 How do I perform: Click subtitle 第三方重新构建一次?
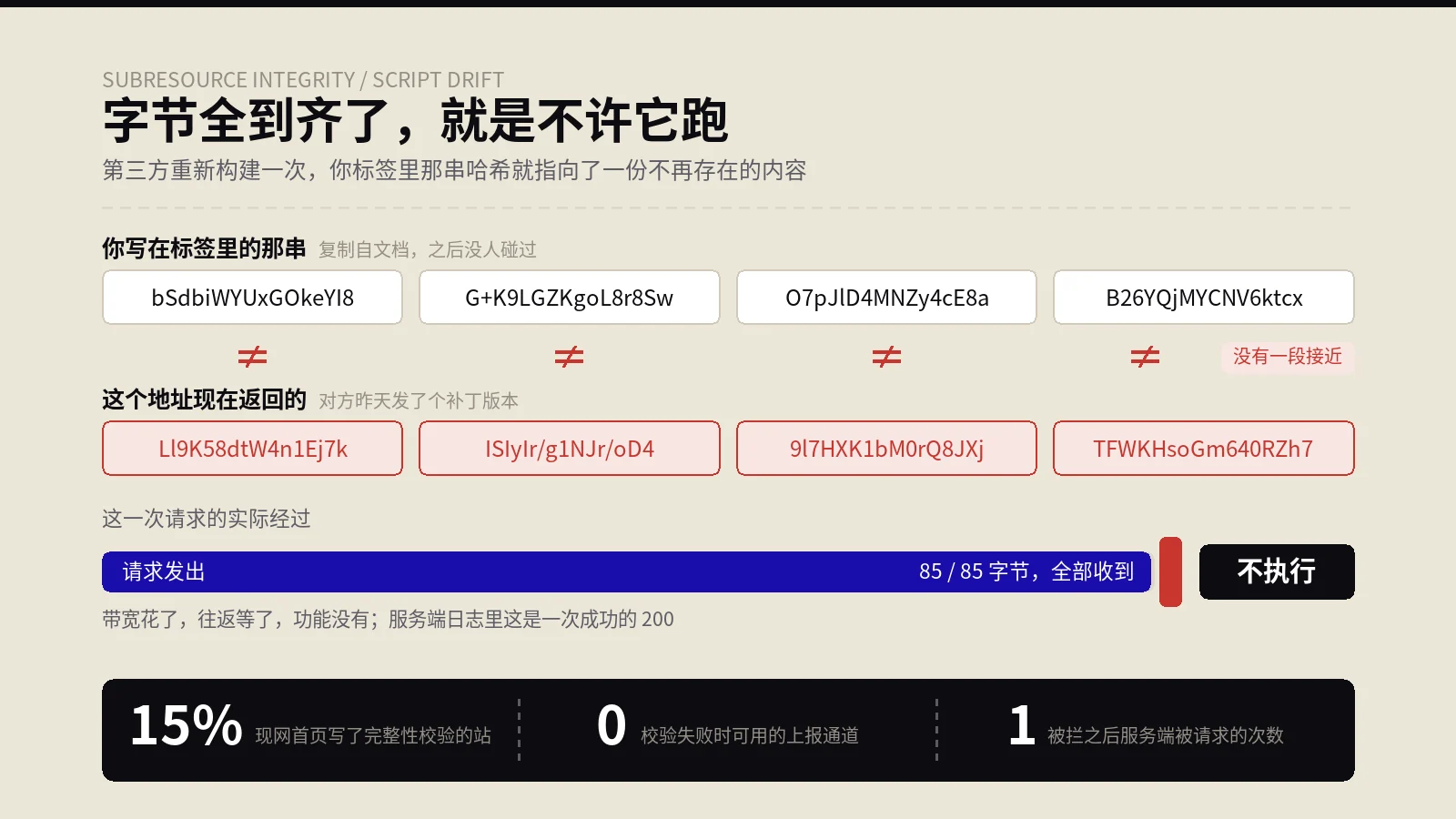[x=454, y=170]
